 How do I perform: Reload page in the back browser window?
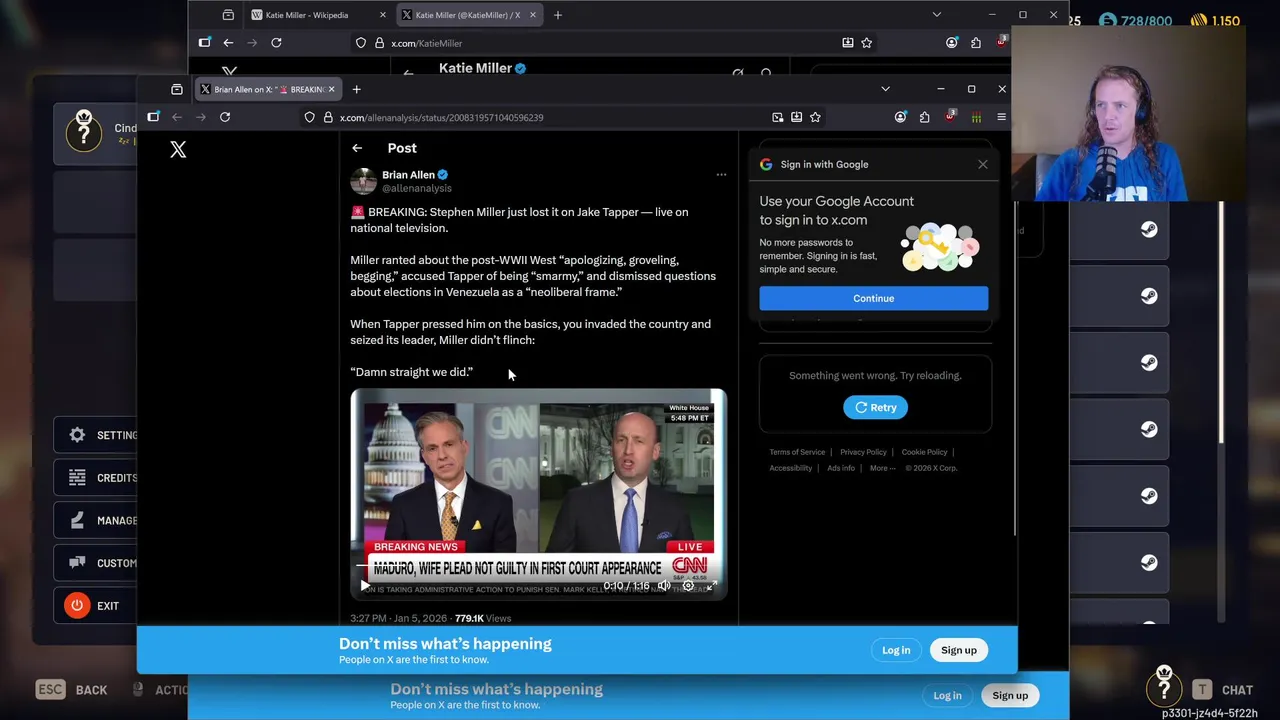pos(276,43)
